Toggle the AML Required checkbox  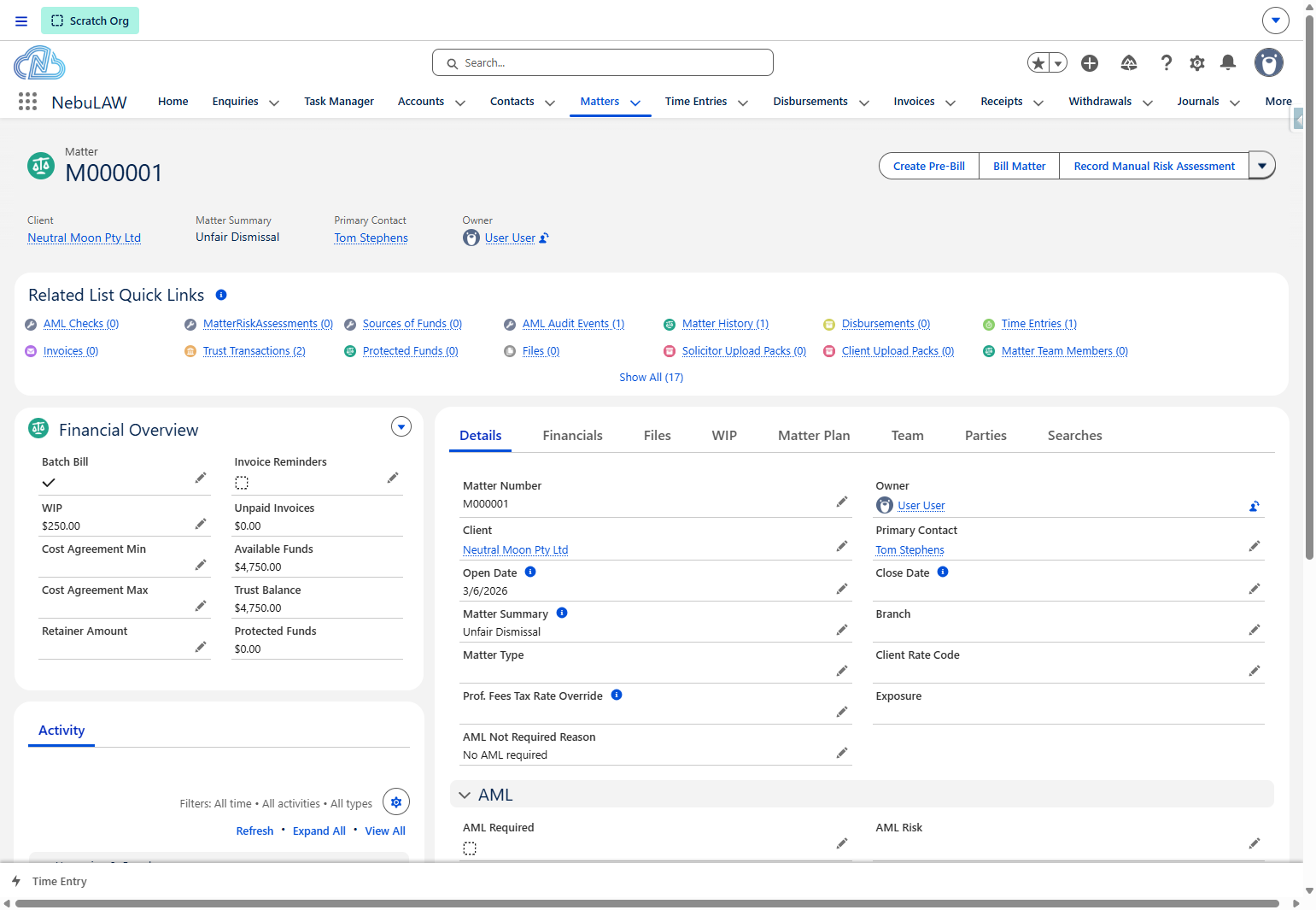point(470,848)
